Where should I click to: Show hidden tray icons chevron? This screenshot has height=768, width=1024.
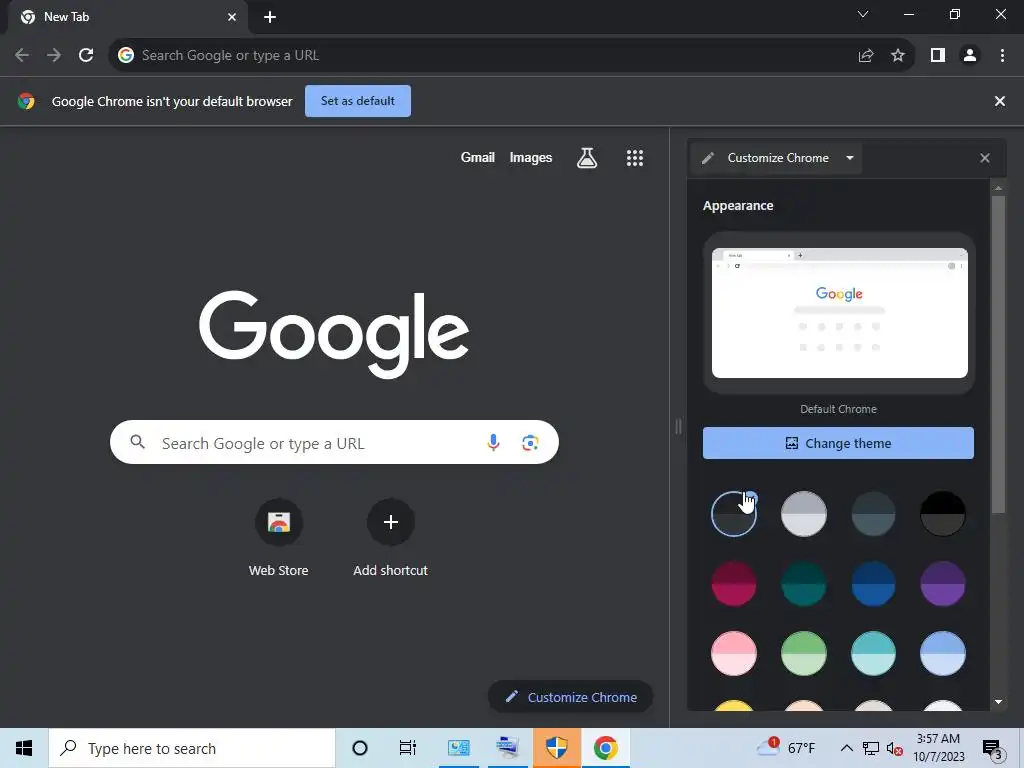point(846,748)
